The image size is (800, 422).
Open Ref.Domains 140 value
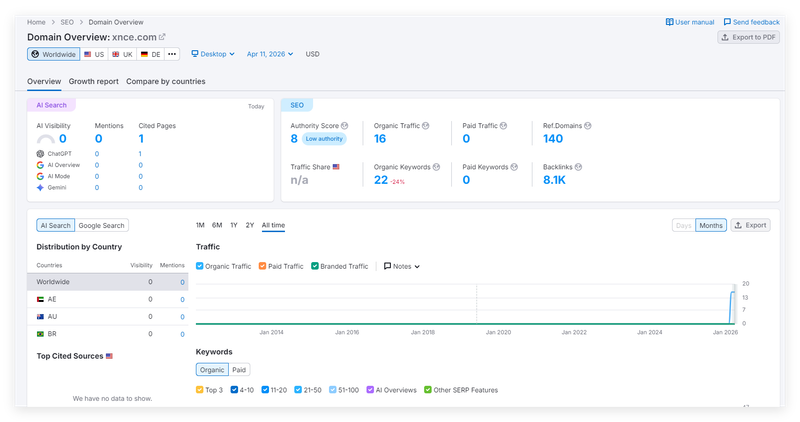coord(553,138)
